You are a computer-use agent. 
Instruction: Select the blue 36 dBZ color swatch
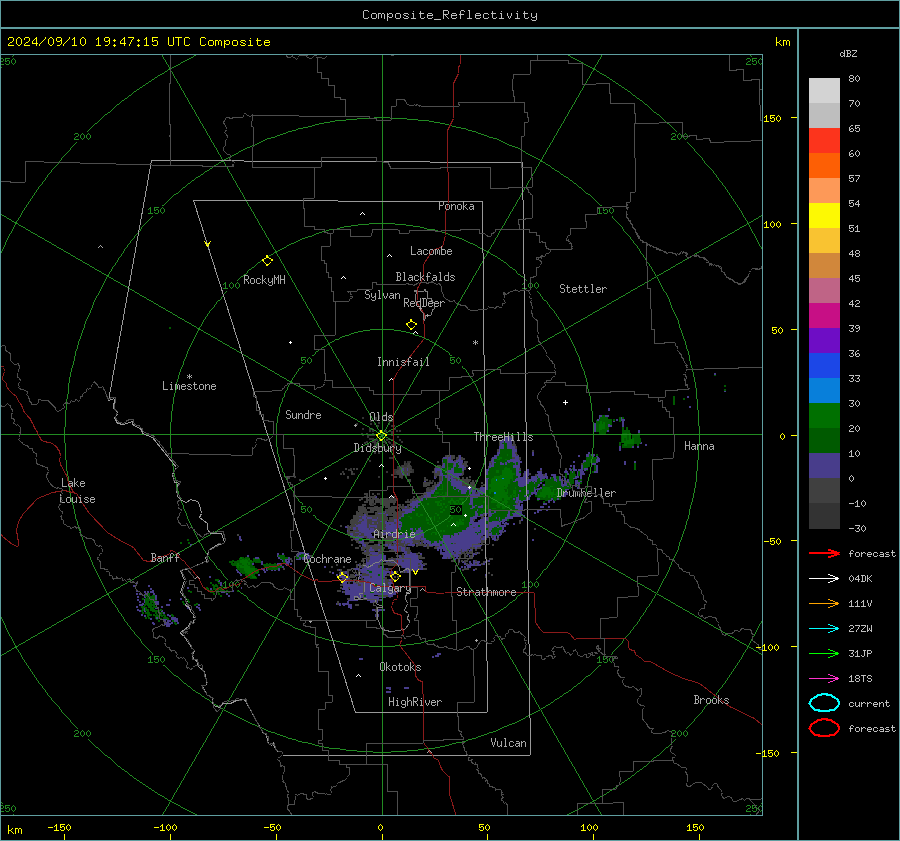pyautogui.click(x=824, y=366)
